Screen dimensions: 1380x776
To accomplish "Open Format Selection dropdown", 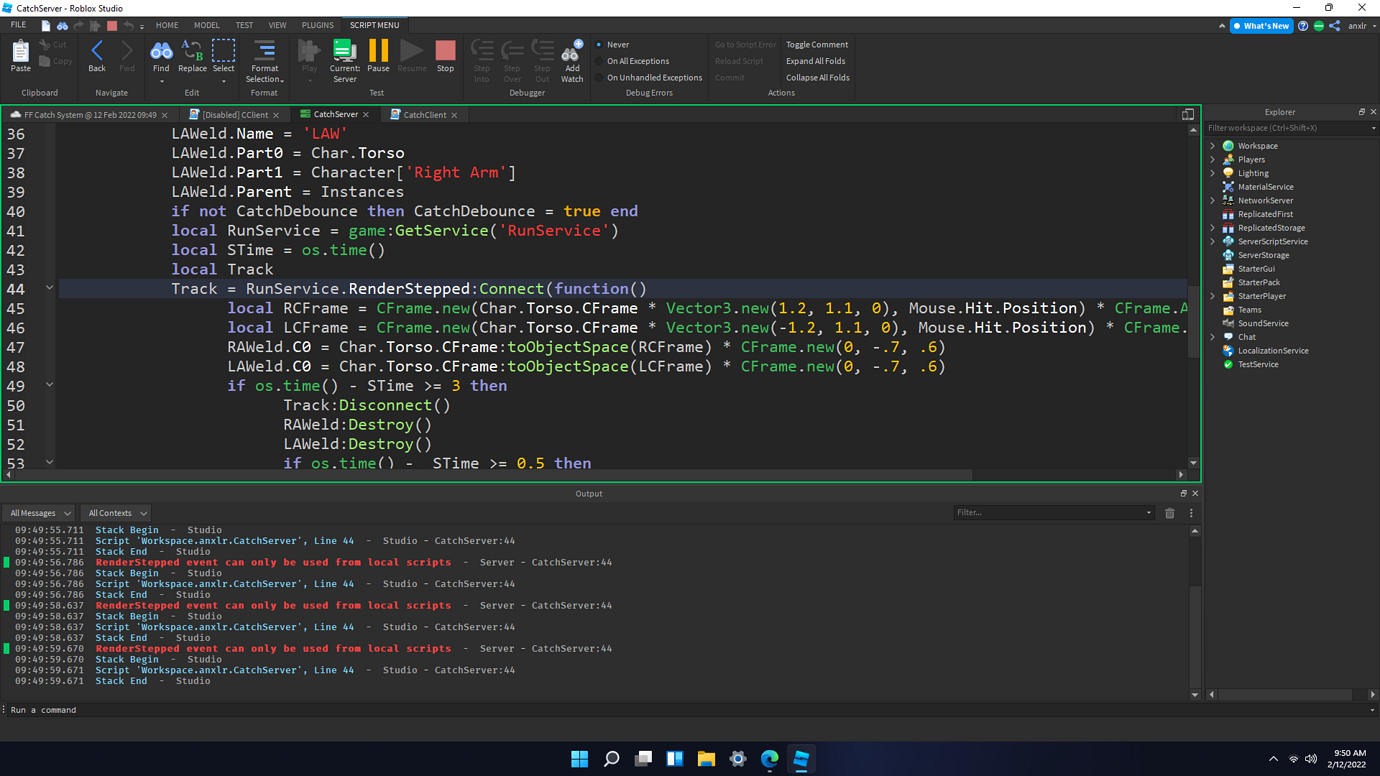I will [265, 61].
